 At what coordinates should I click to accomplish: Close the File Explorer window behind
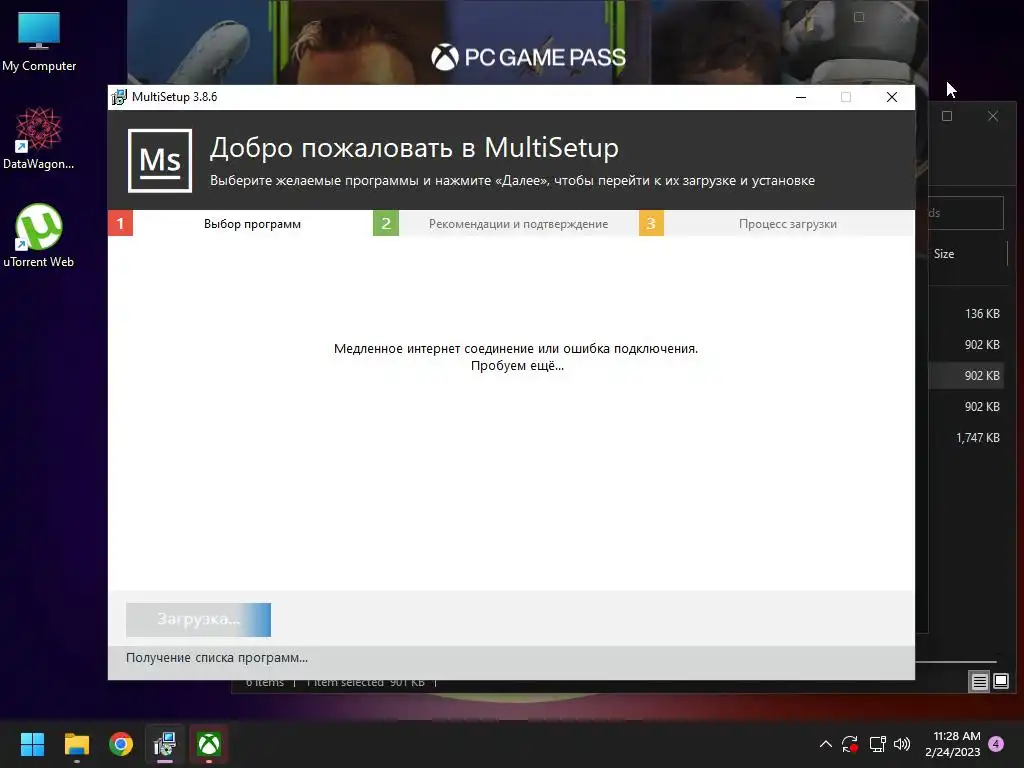993,116
